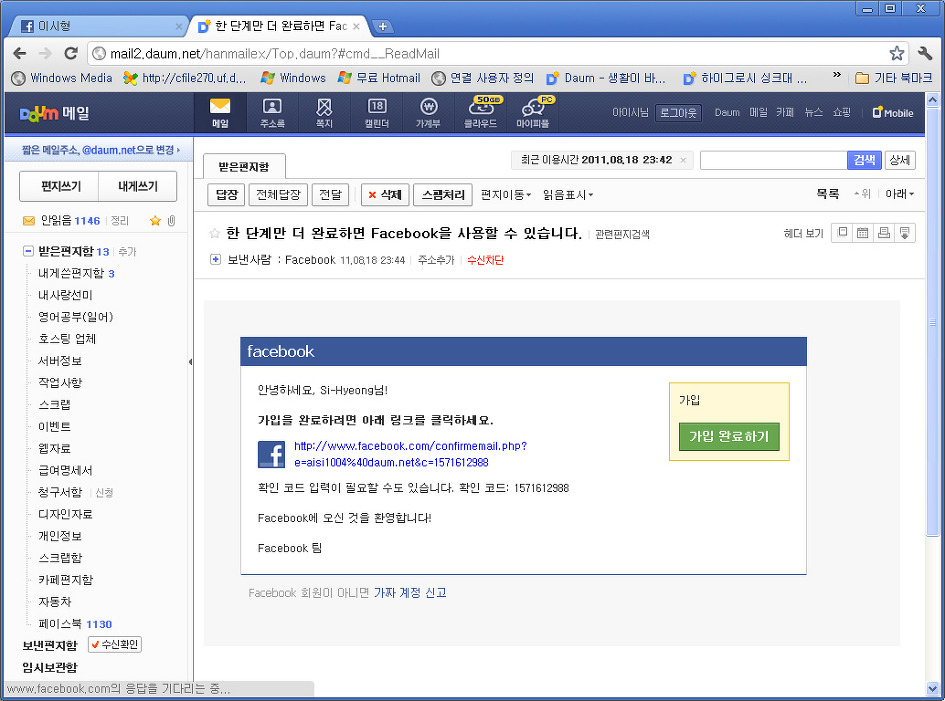945x701 pixels.
Task: Open the 주소록 address book icon
Action: pyautogui.click(x=272, y=113)
